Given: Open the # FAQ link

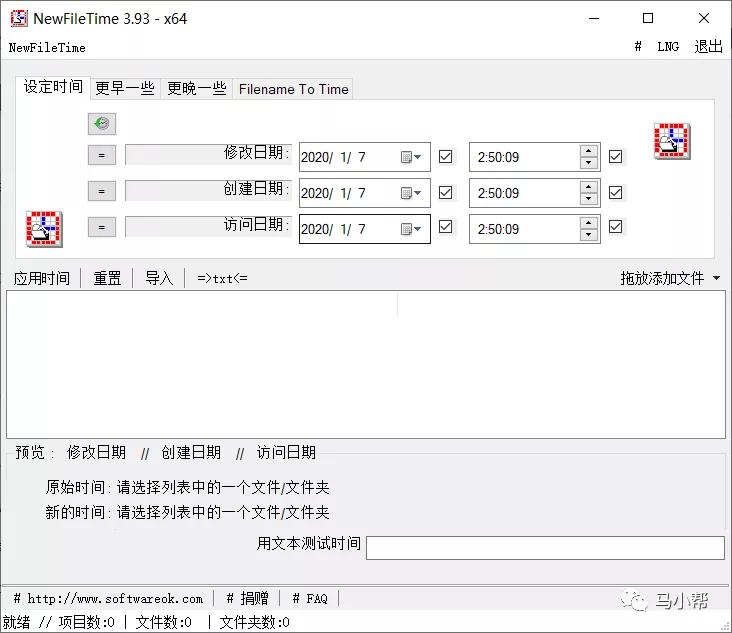Looking at the screenshot, I should pyautogui.click(x=310, y=598).
